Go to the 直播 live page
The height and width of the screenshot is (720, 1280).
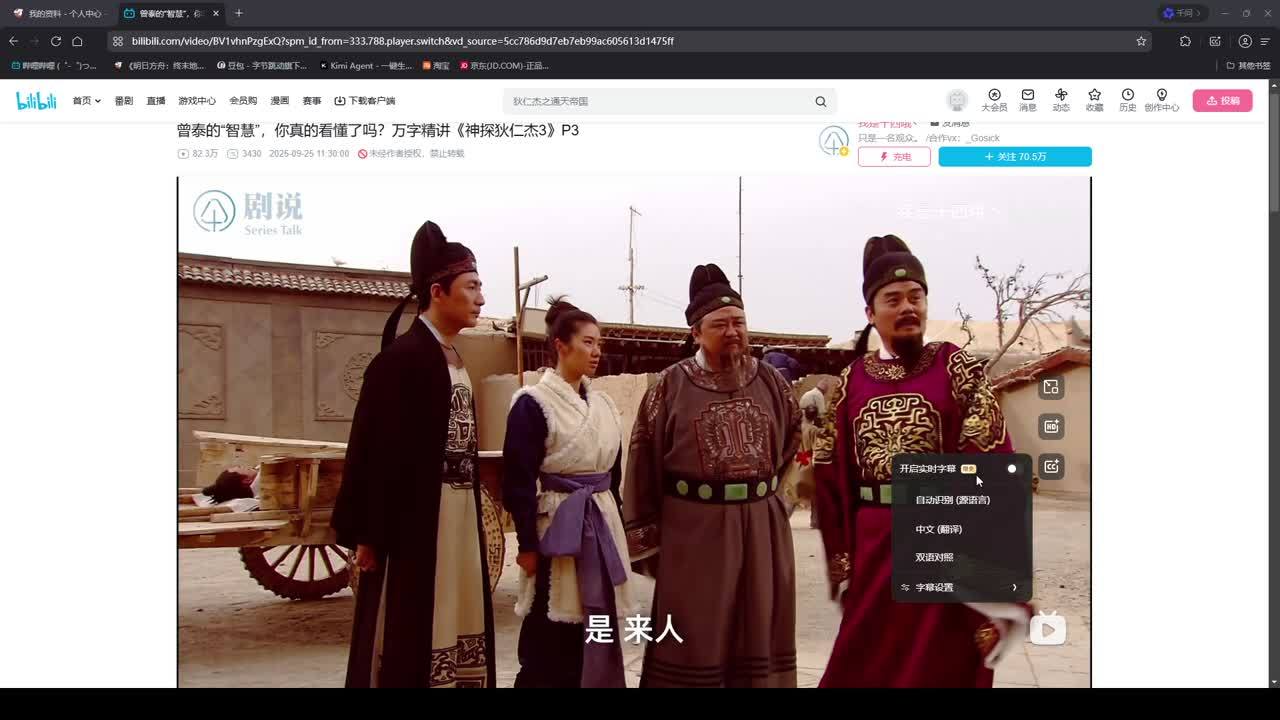(156, 101)
